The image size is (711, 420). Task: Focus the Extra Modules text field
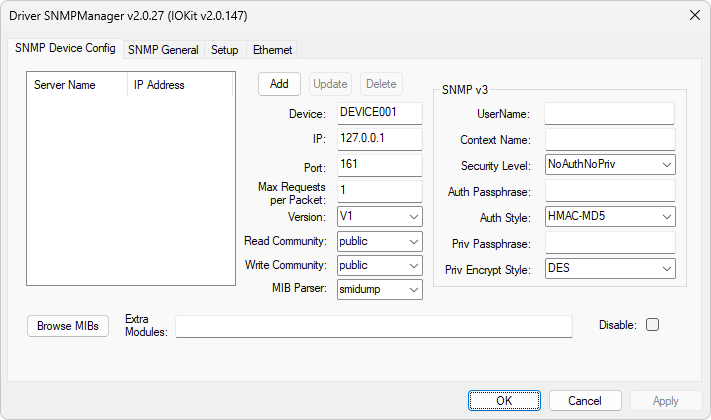coord(374,327)
